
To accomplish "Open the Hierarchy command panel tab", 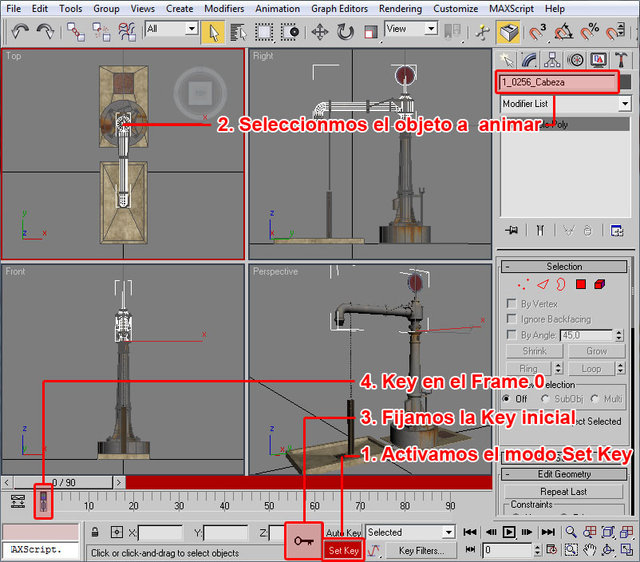I will 554,61.
